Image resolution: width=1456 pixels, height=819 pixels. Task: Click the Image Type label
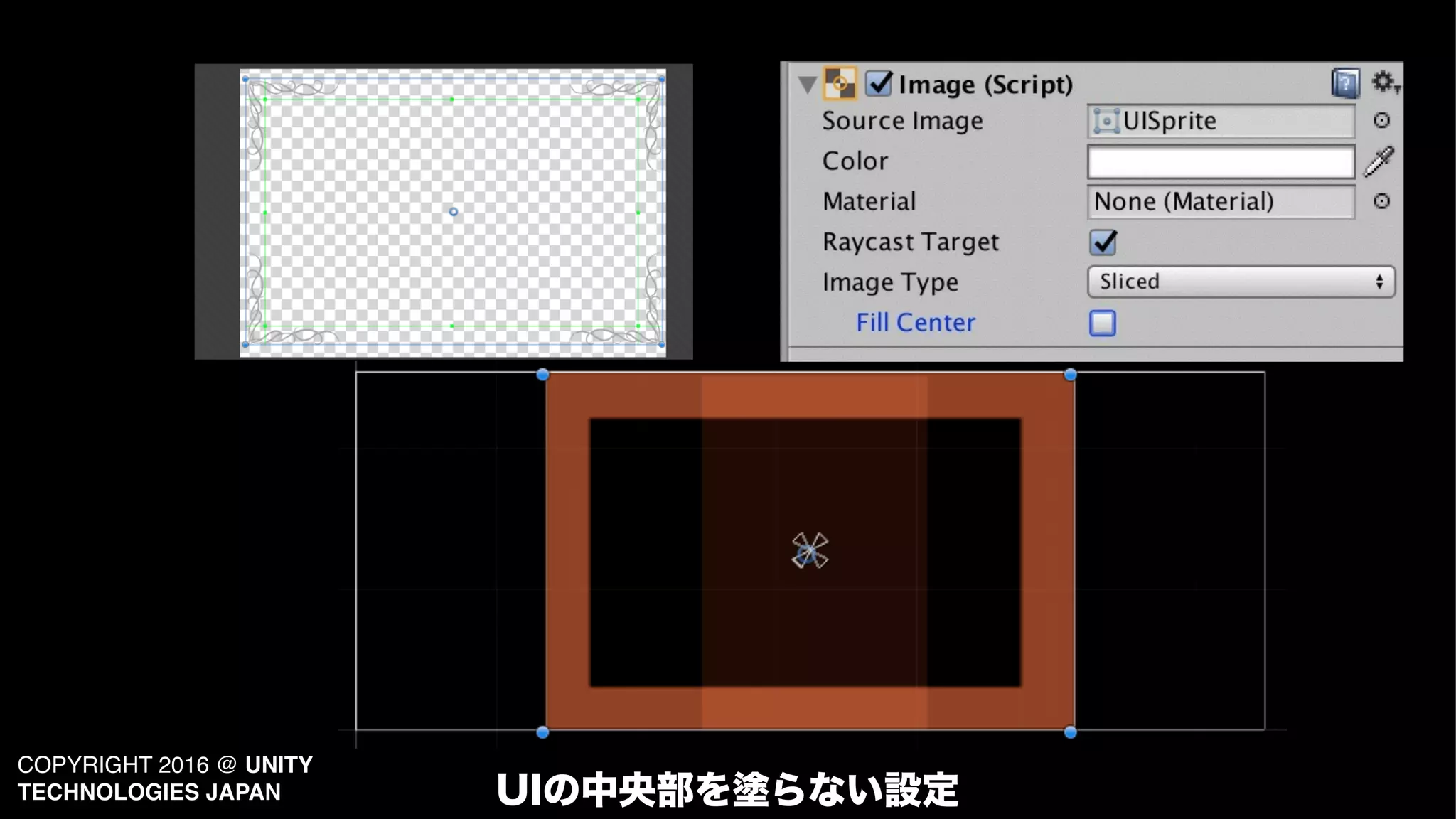pos(891,283)
